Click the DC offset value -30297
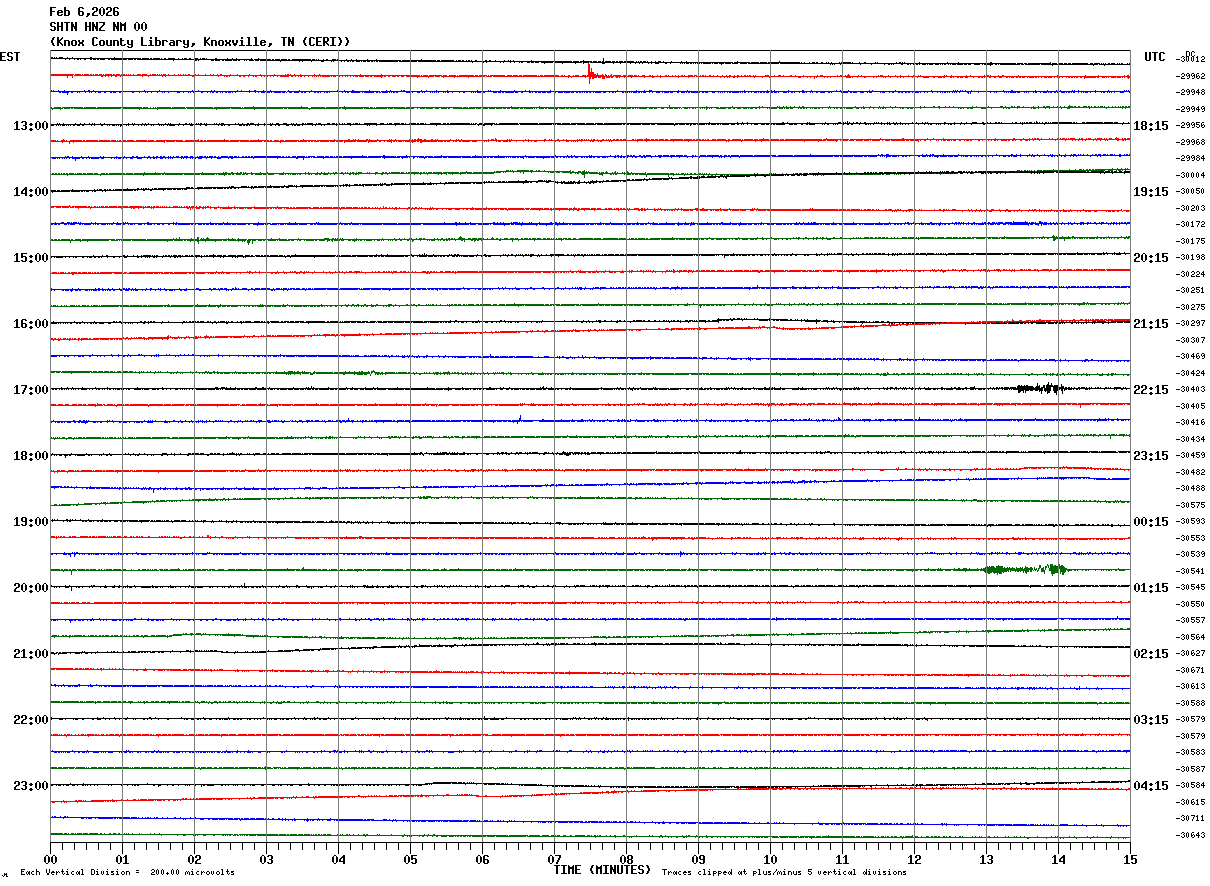The width and height of the screenshot is (1210, 886). [x=1191, y=324]
